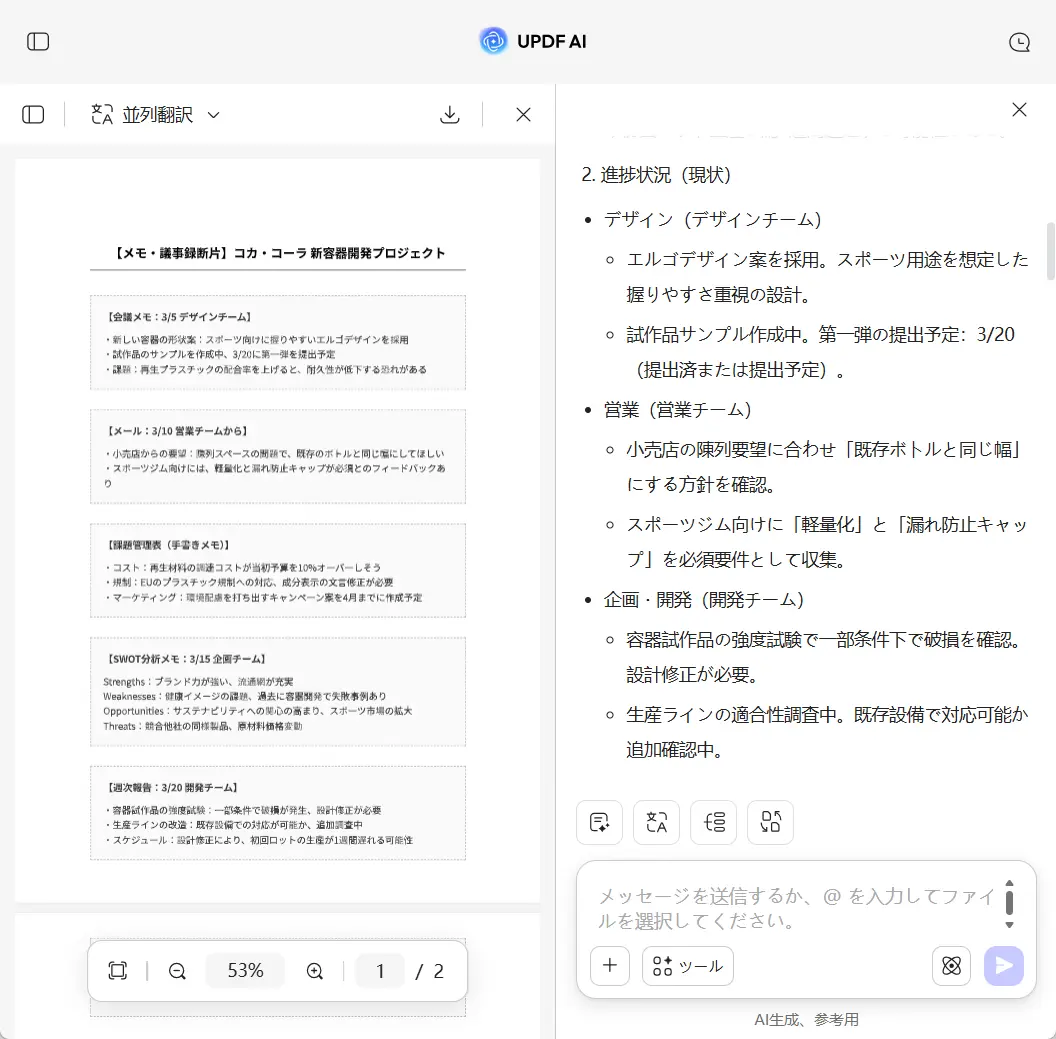Click the send message button

coord(1003,966)
